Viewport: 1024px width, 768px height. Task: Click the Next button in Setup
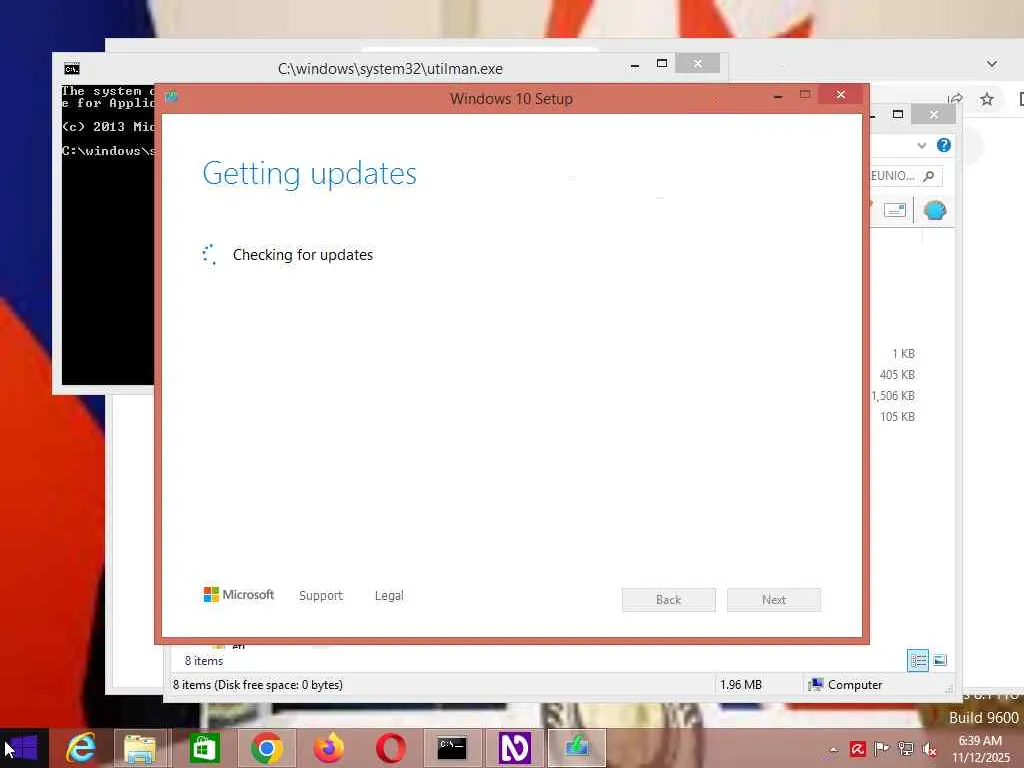[774, 600]
